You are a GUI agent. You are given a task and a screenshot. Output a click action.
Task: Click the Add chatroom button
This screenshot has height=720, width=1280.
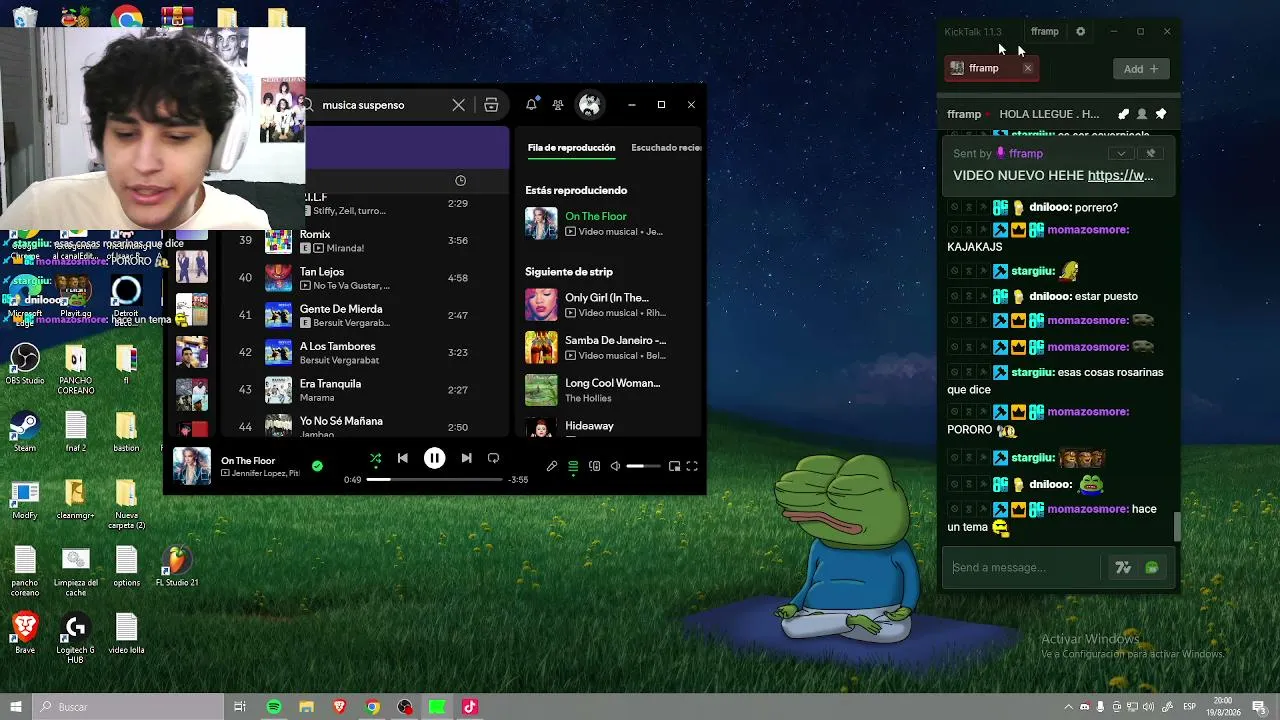click(x=1141, y=69)
